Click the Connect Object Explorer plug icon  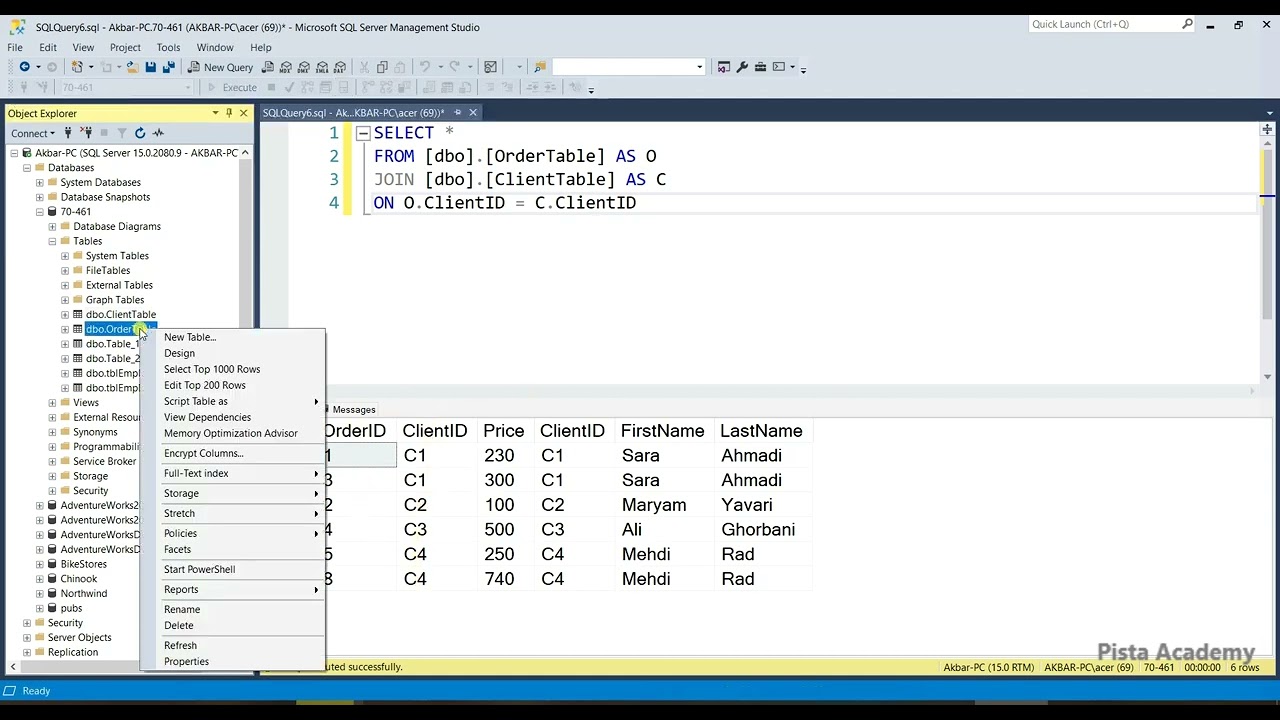pyautogui.click(x=68, y=133)
